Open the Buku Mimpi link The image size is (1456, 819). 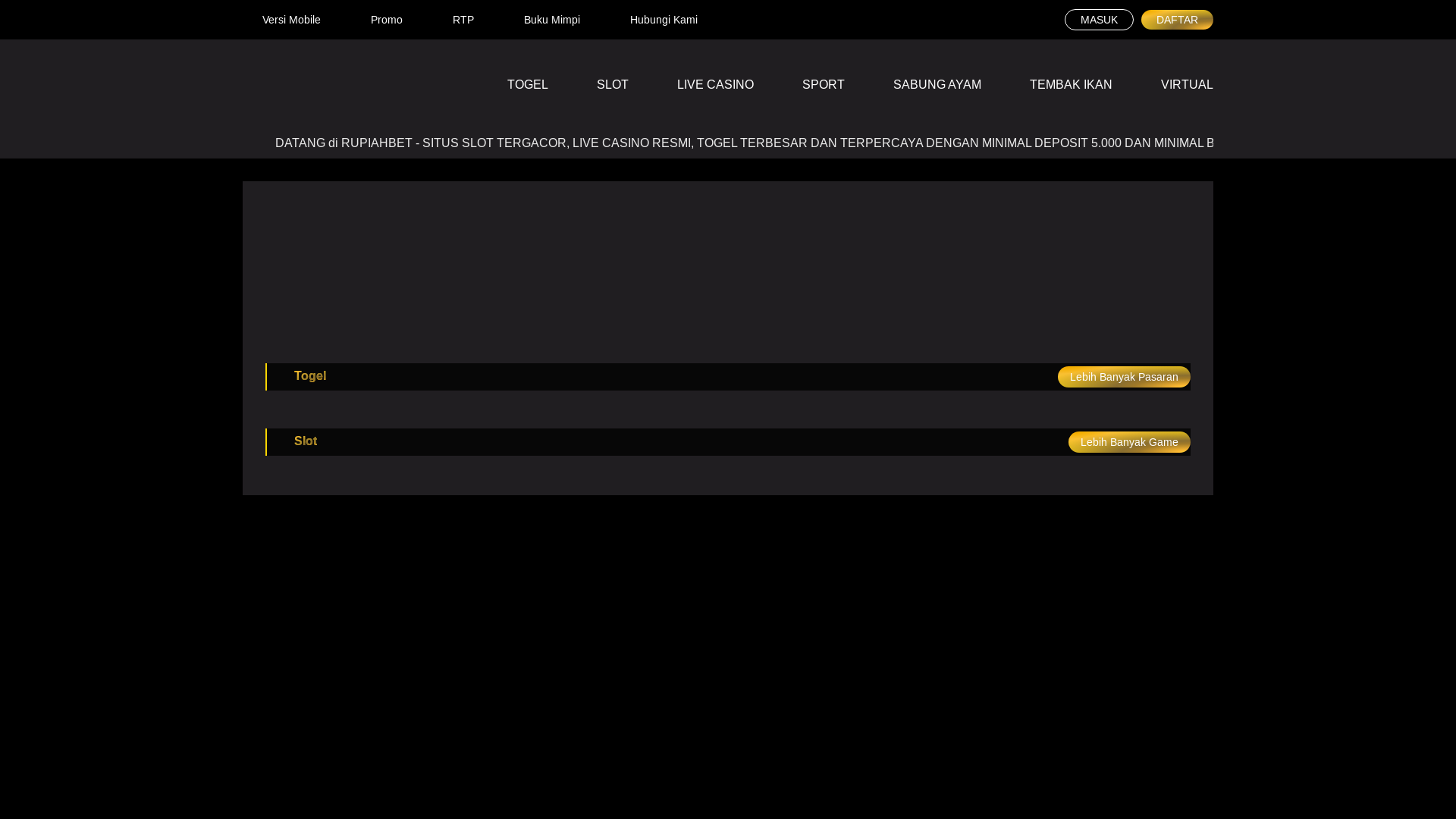tap(552, 20)
